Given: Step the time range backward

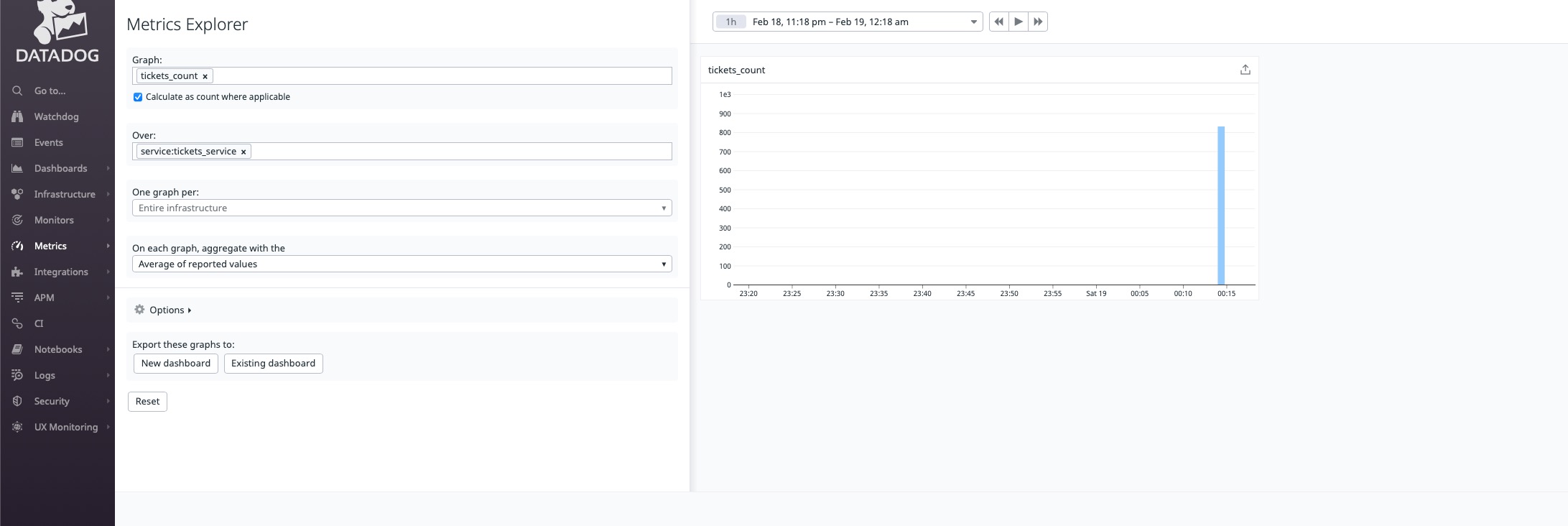Looking at the screenshot, I should (998, 22).
